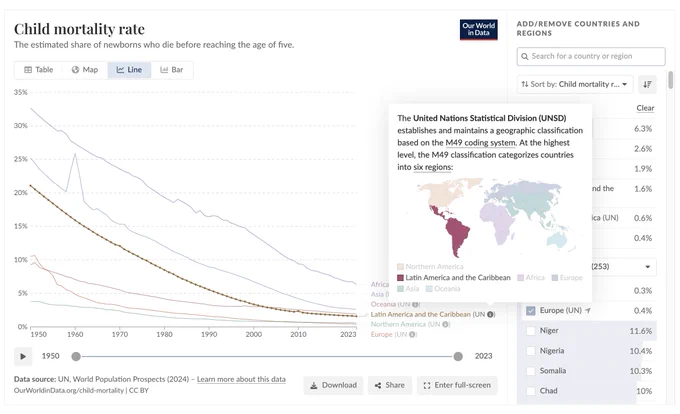
Task: Check the Niger checkbox
Action: click(x=531, y=331)
